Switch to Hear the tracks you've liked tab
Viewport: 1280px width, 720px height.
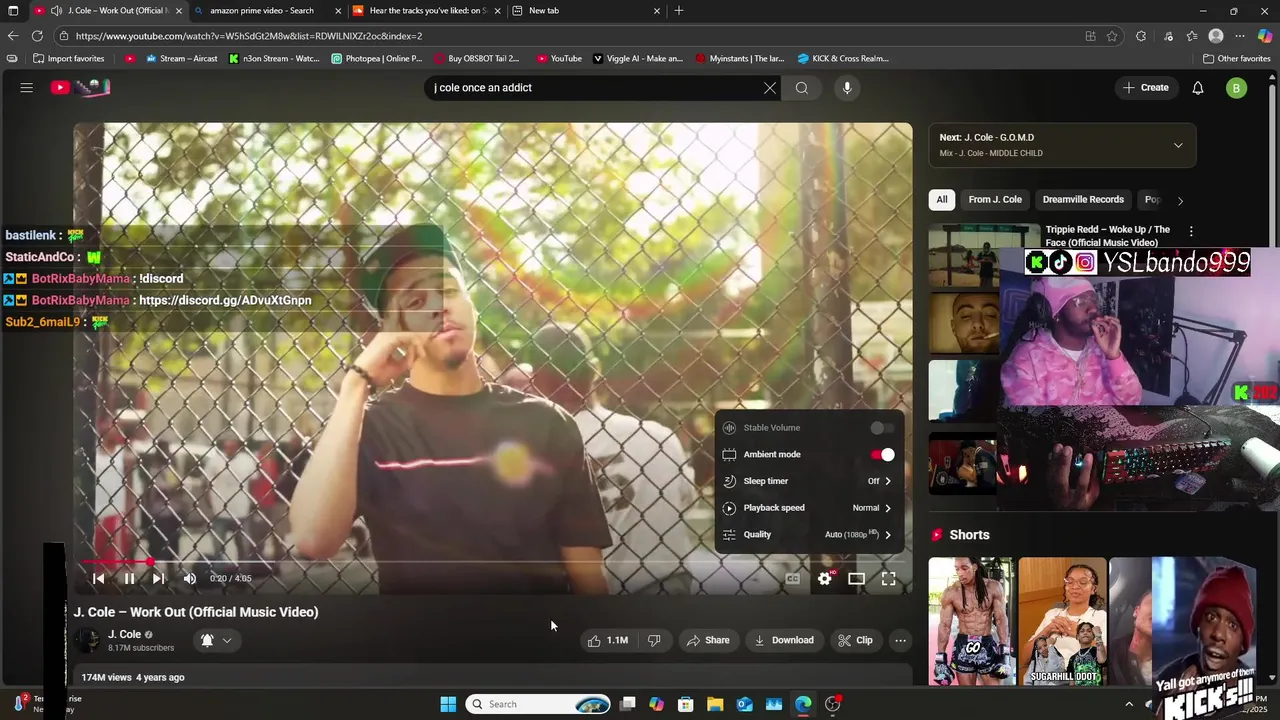427,10
